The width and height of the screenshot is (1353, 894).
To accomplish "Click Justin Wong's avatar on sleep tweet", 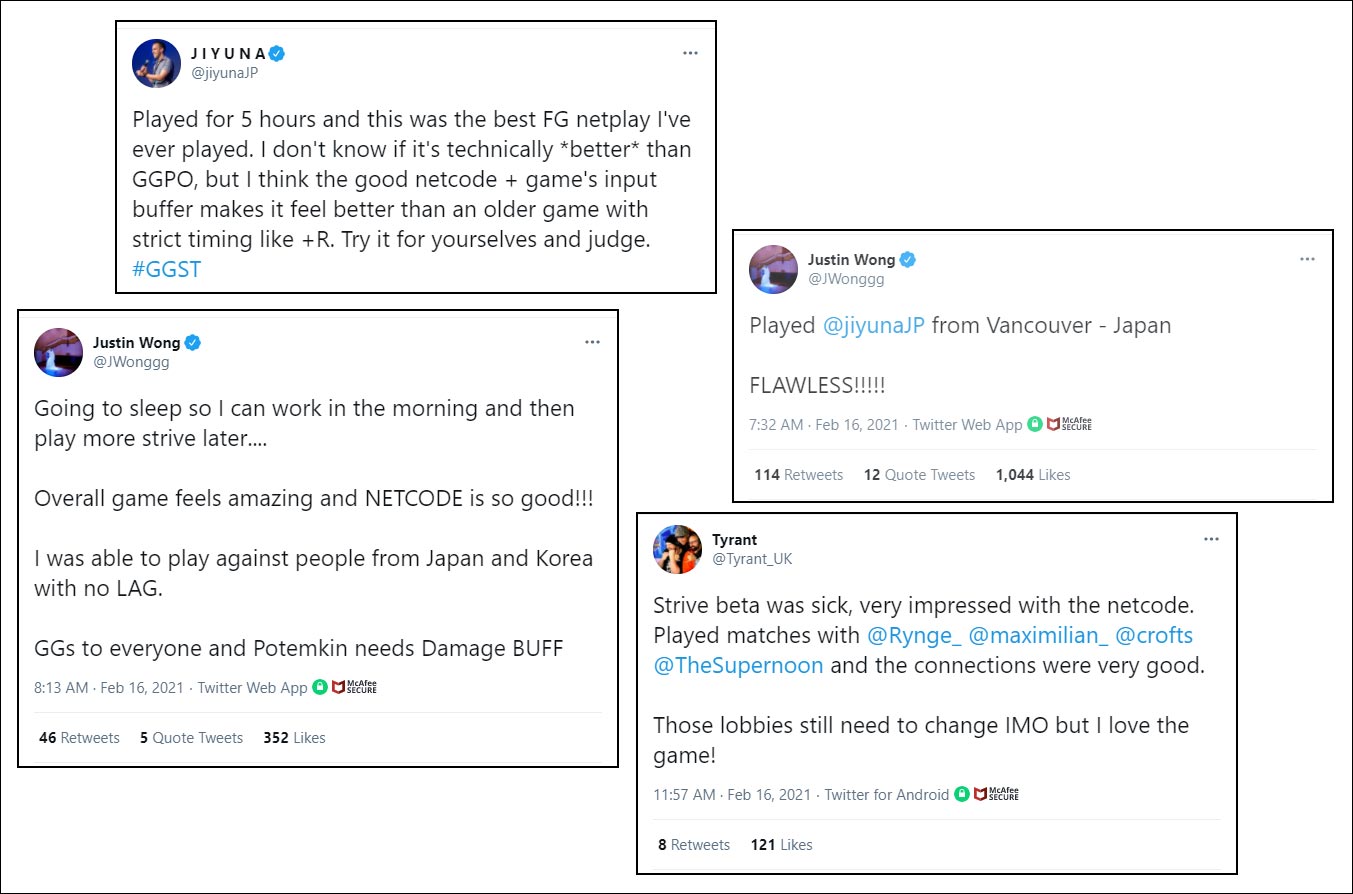I will (58, 352).
